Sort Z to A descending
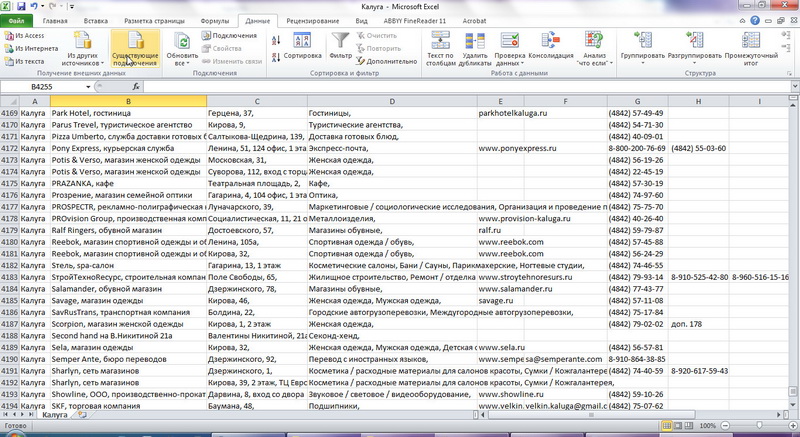The image size is (800, 437). pyautogui.click(x=276, y=57)
